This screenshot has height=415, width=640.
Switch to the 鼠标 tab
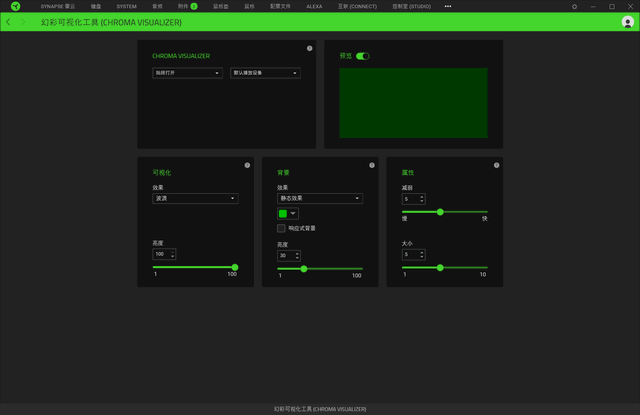[249, 7]
